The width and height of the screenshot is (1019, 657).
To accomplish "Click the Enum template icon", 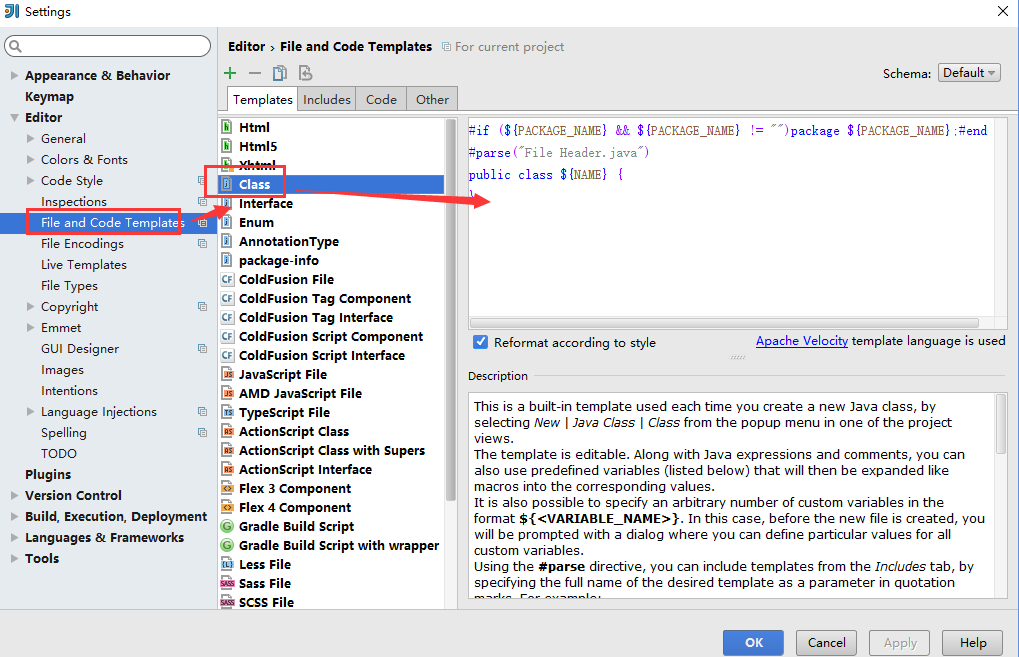I will (x=227, y=222).
